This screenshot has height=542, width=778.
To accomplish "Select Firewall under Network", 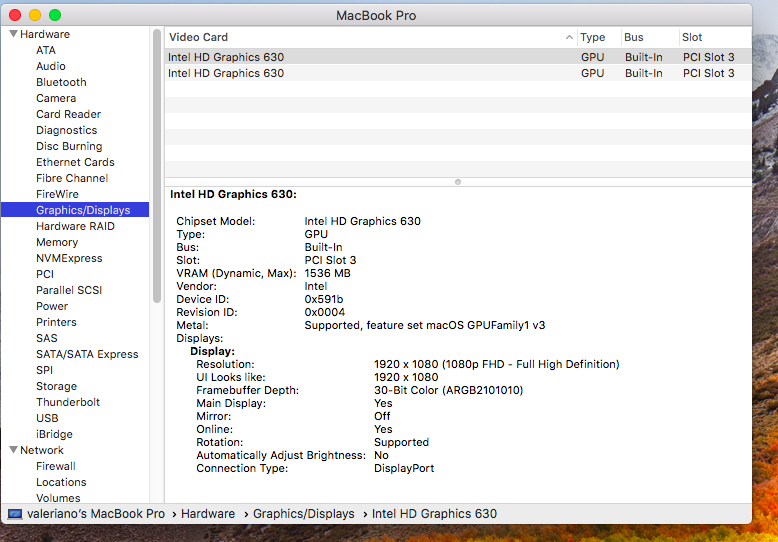I will [56, 466].
